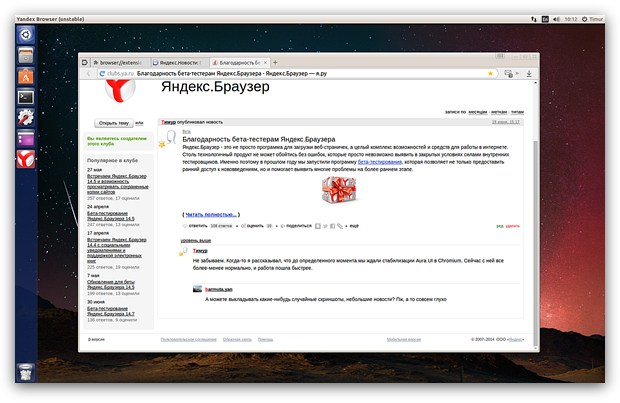Open the clock showing 10:12
The height and width of the screenshot is (403, 620).
(571, 19)
